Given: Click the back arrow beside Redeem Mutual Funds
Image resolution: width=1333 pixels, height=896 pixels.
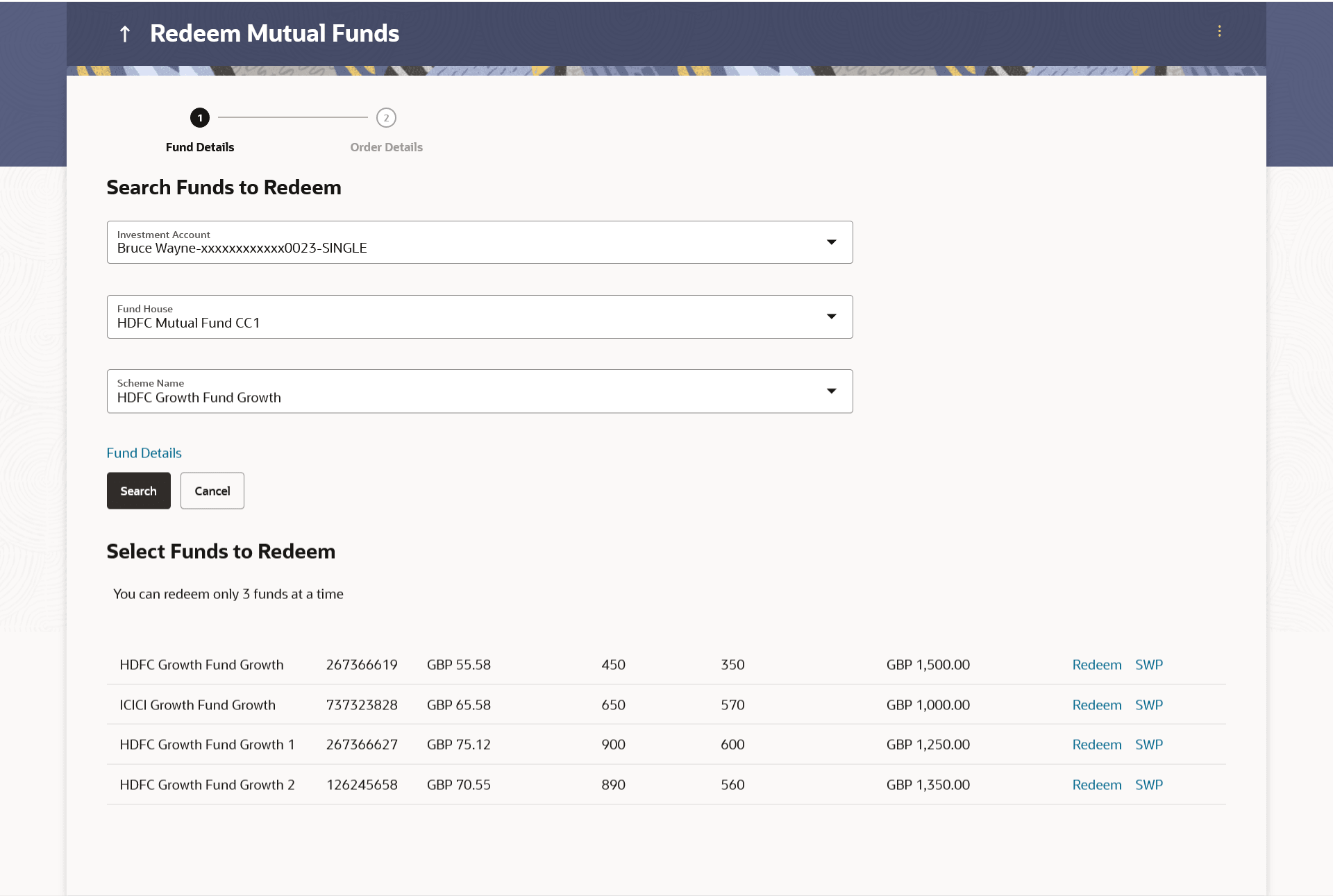Looking at the screenshot, I should pyautogui.click(x=125, y=33).
